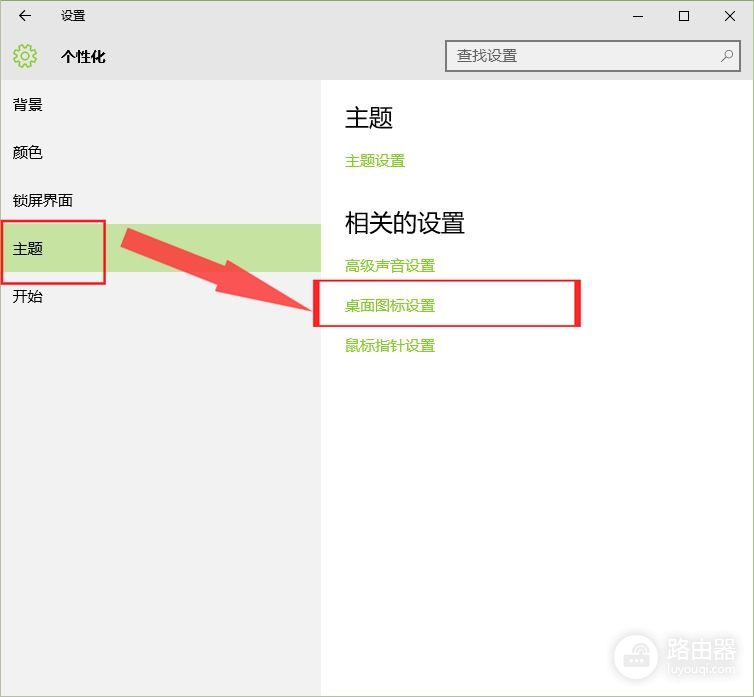754x697 pixels.
Task: Click the 主题 page heading
Action: click(x=369, y=118)
